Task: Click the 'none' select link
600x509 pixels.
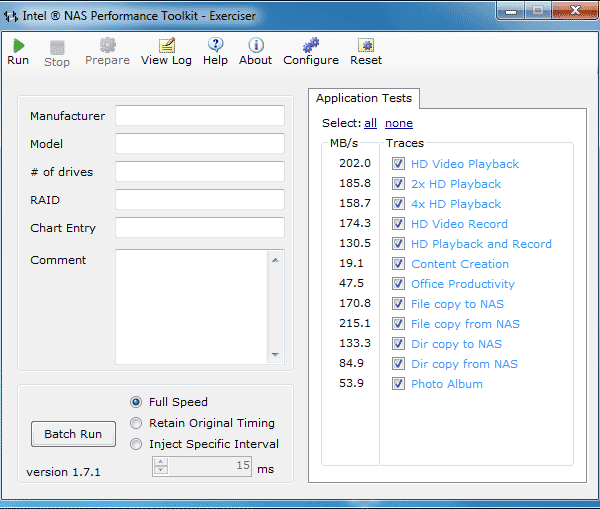Action: coord(399,123)
